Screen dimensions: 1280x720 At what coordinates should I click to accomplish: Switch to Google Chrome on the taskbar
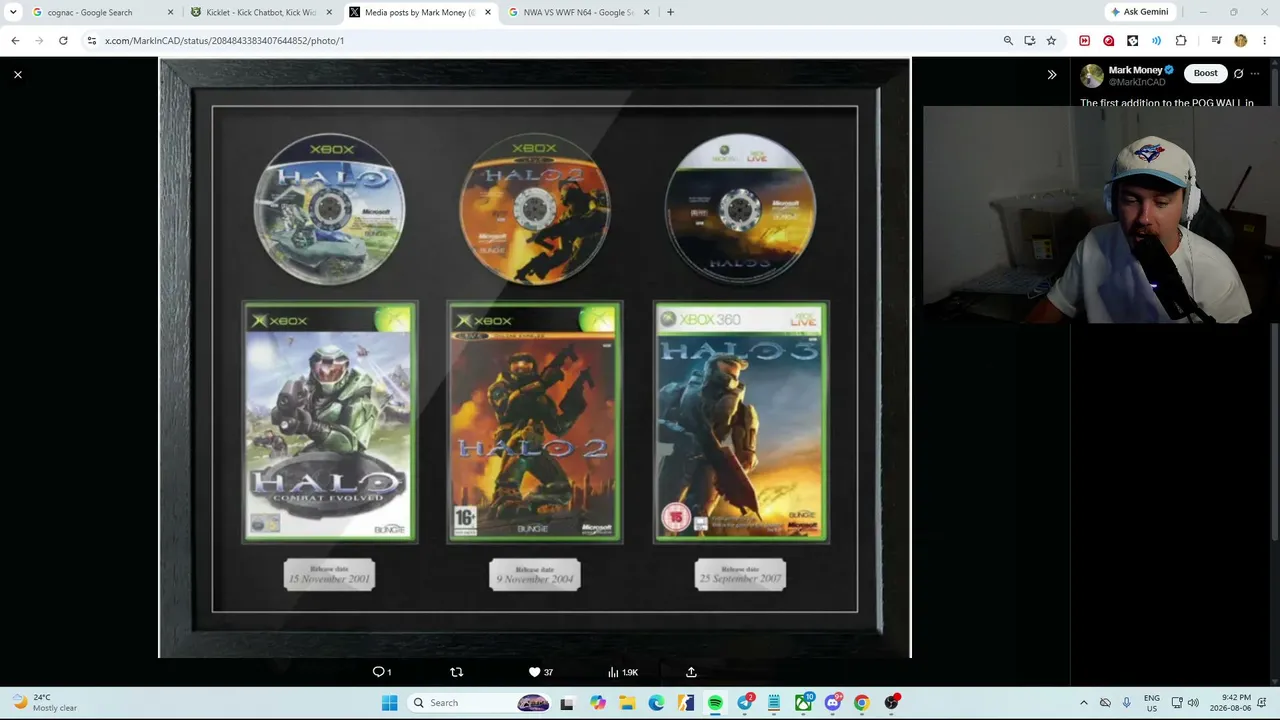point(862,703)
